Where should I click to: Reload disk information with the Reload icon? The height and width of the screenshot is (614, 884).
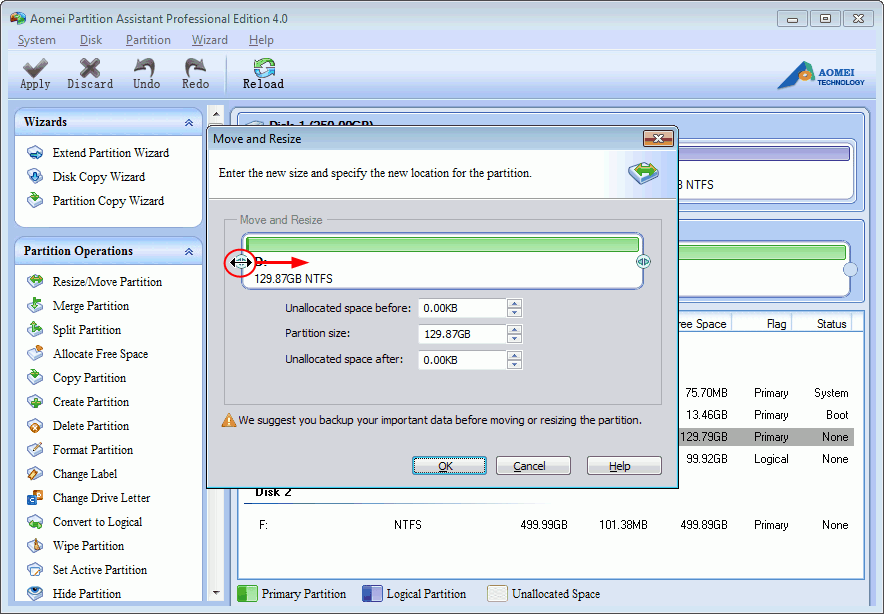pos(262,73)
